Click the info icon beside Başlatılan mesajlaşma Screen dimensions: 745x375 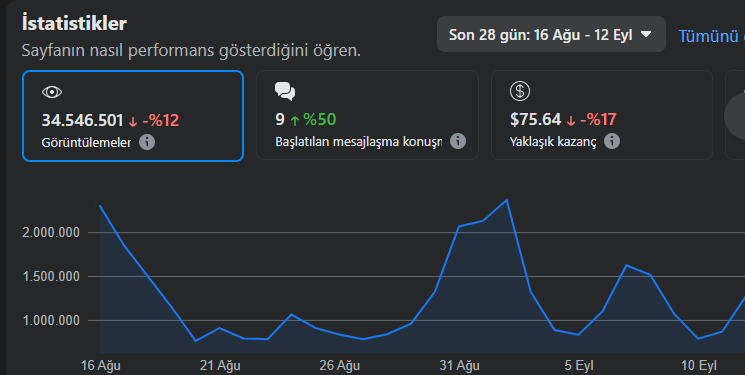(458, 141)
